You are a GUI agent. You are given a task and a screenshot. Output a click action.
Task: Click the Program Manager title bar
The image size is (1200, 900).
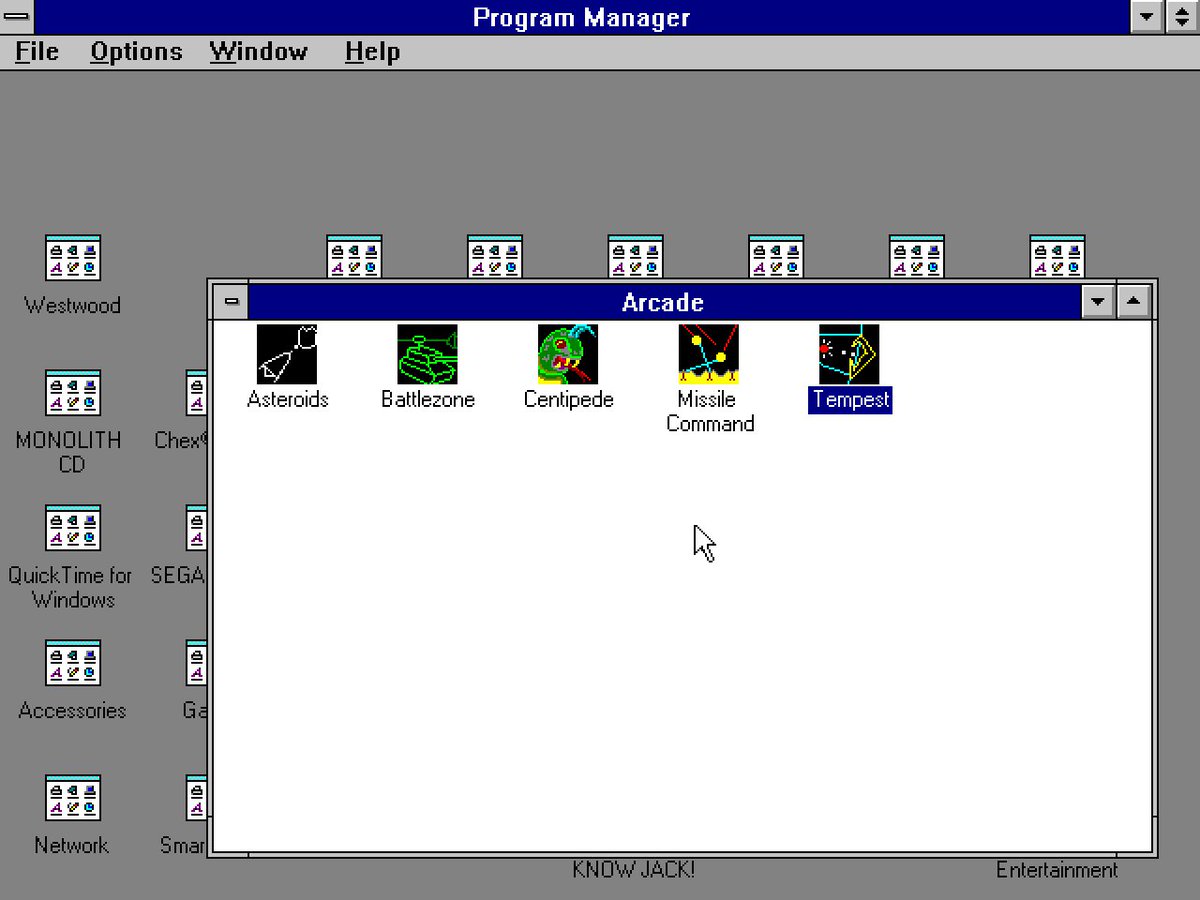582,17
